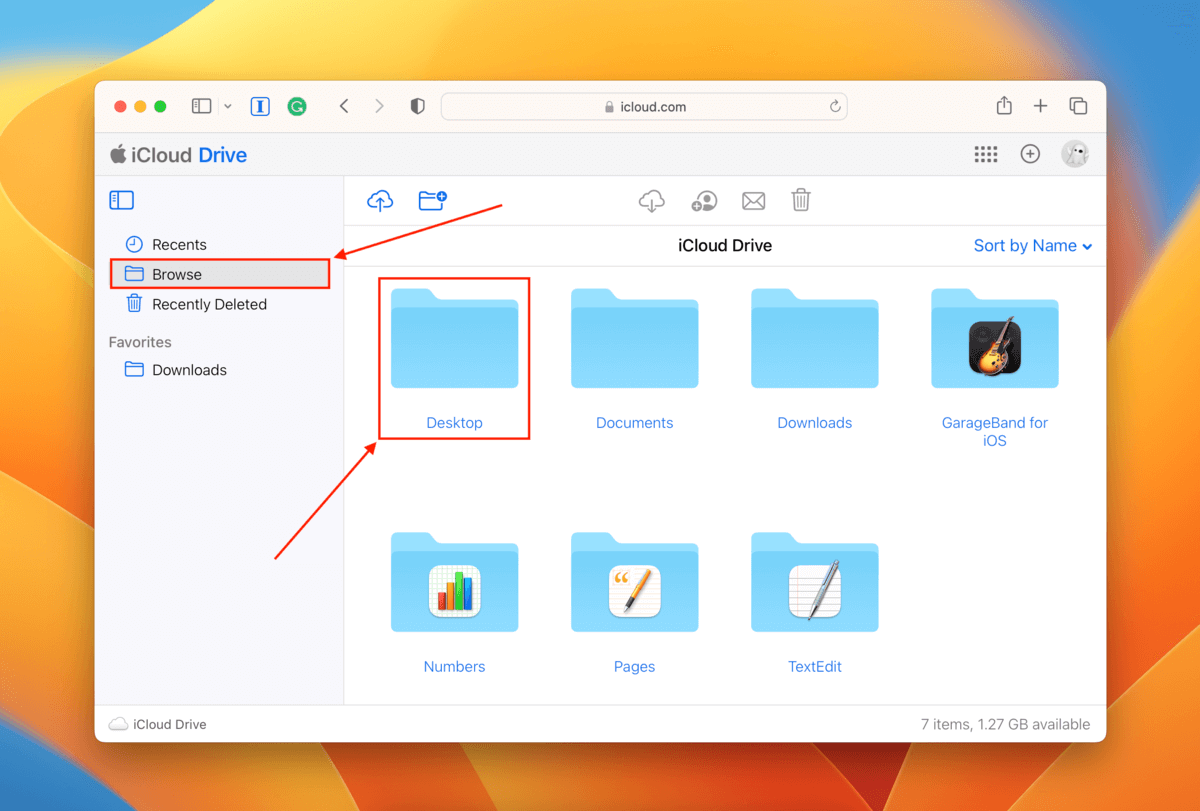Toggle Safari's sidebar button

(202, 106)
